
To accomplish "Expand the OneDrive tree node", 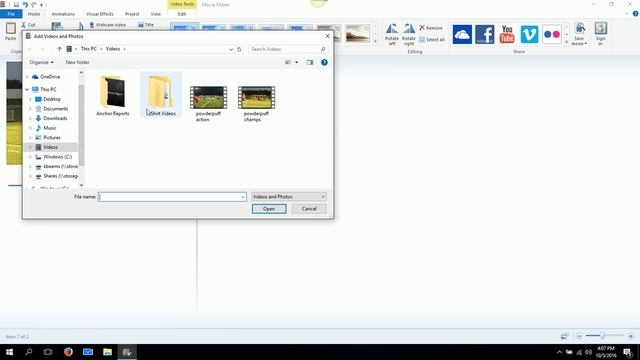I will pos(27,77).
